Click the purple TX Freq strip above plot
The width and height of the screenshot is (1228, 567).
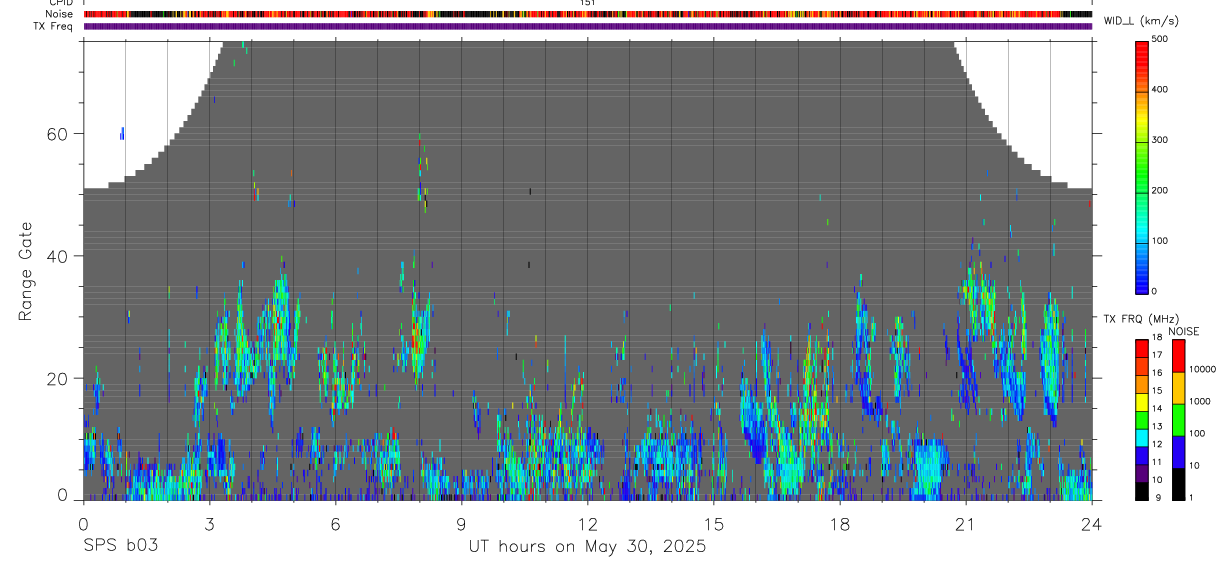coord(588,27)
